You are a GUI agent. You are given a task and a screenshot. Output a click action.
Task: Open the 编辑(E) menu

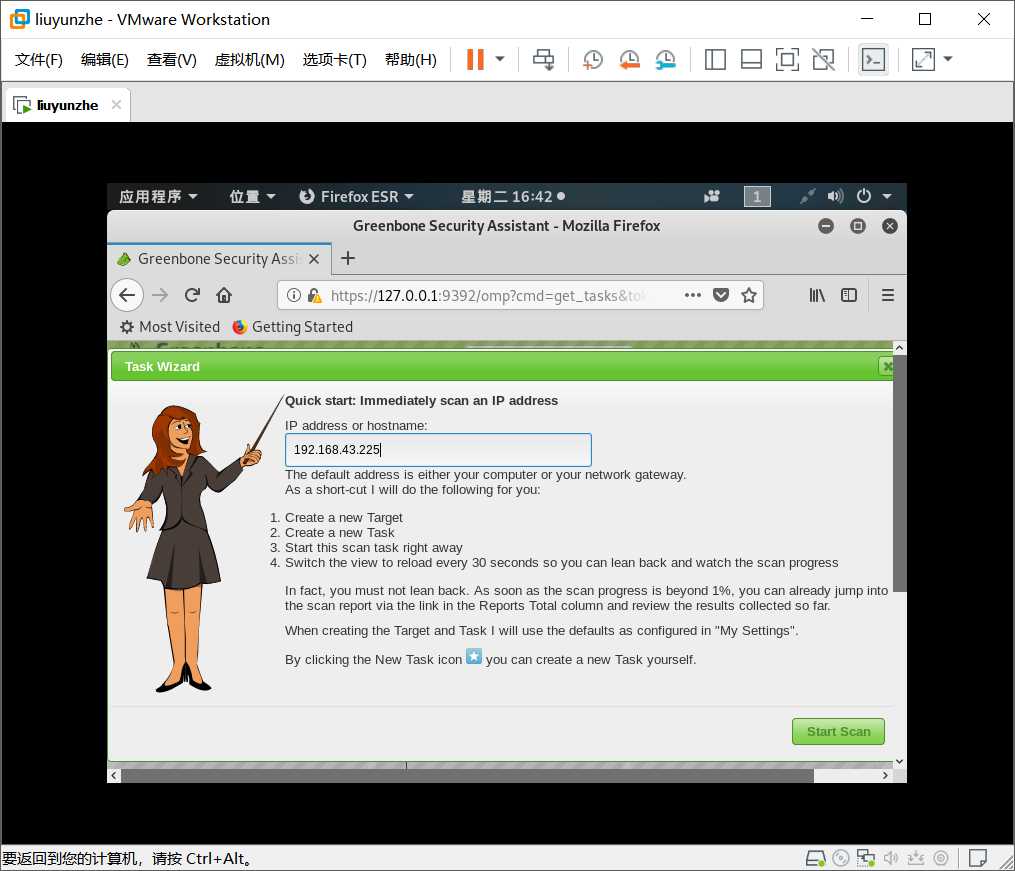coord(105,60)
